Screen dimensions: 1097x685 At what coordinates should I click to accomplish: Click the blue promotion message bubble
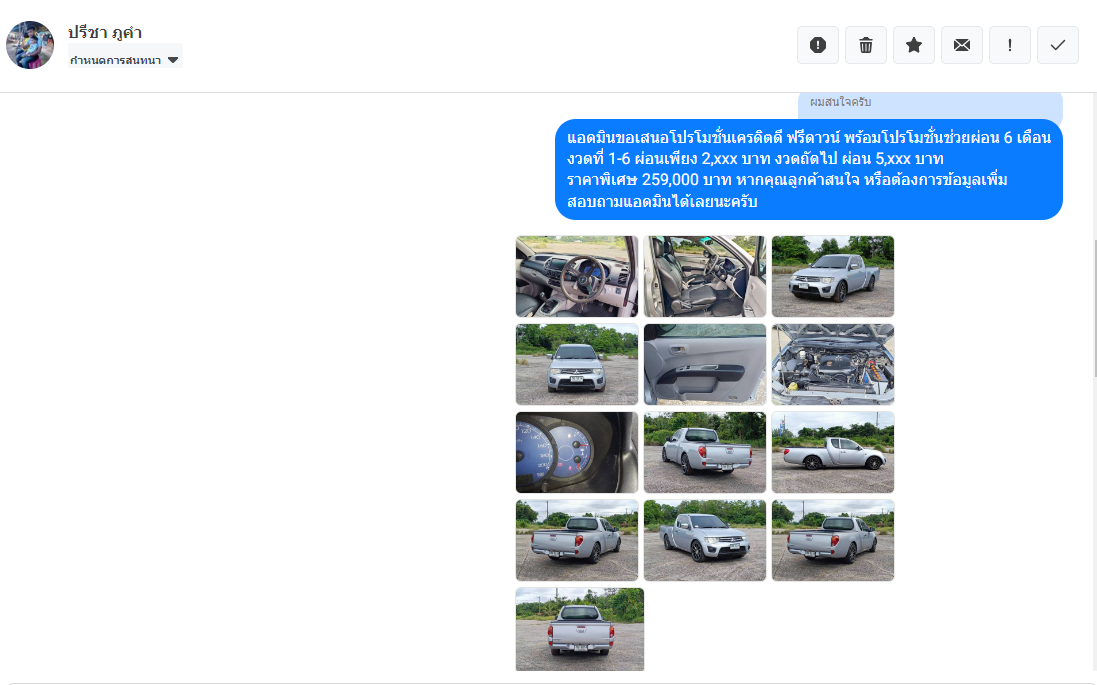(809, 169)
